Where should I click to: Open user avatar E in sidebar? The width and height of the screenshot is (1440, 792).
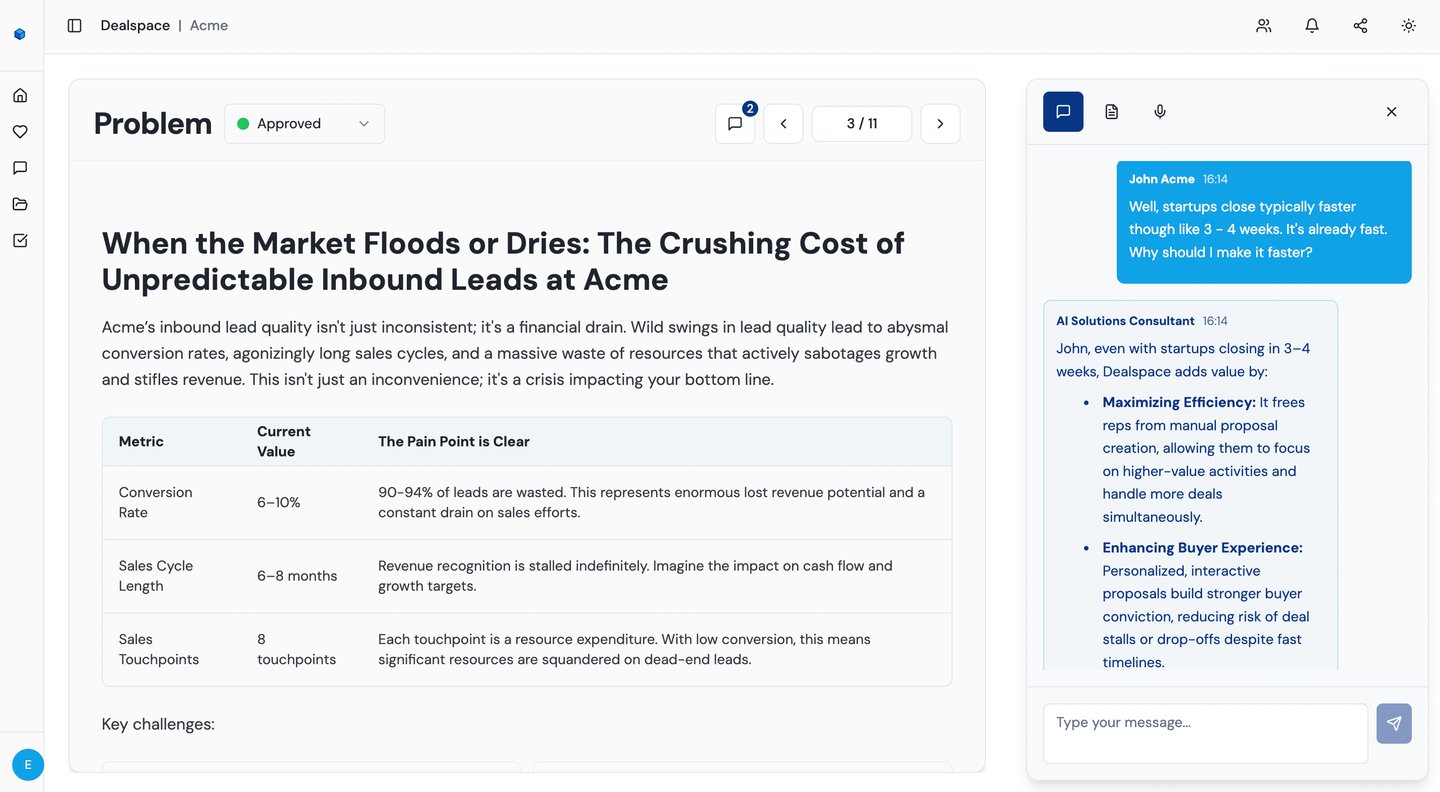(28, 765)
